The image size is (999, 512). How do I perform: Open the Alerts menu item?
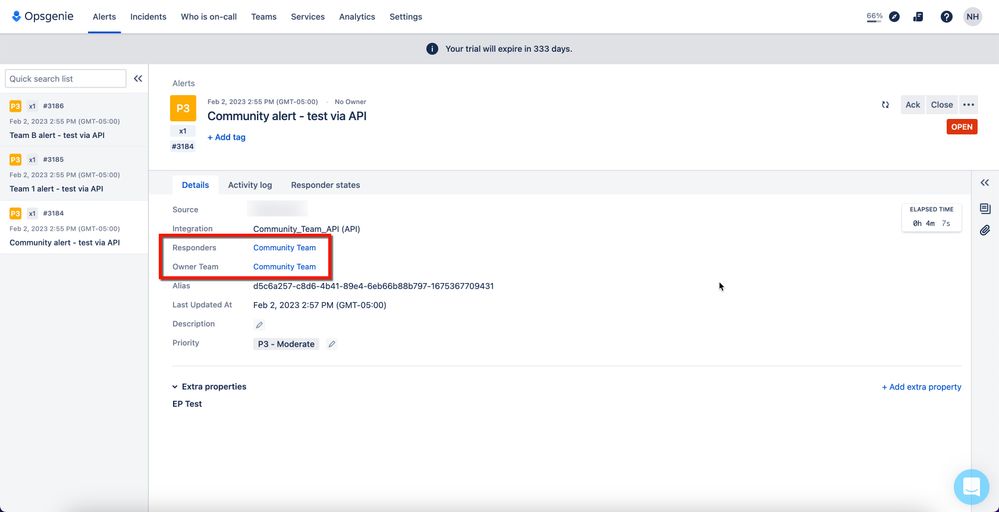click(104, 17)
